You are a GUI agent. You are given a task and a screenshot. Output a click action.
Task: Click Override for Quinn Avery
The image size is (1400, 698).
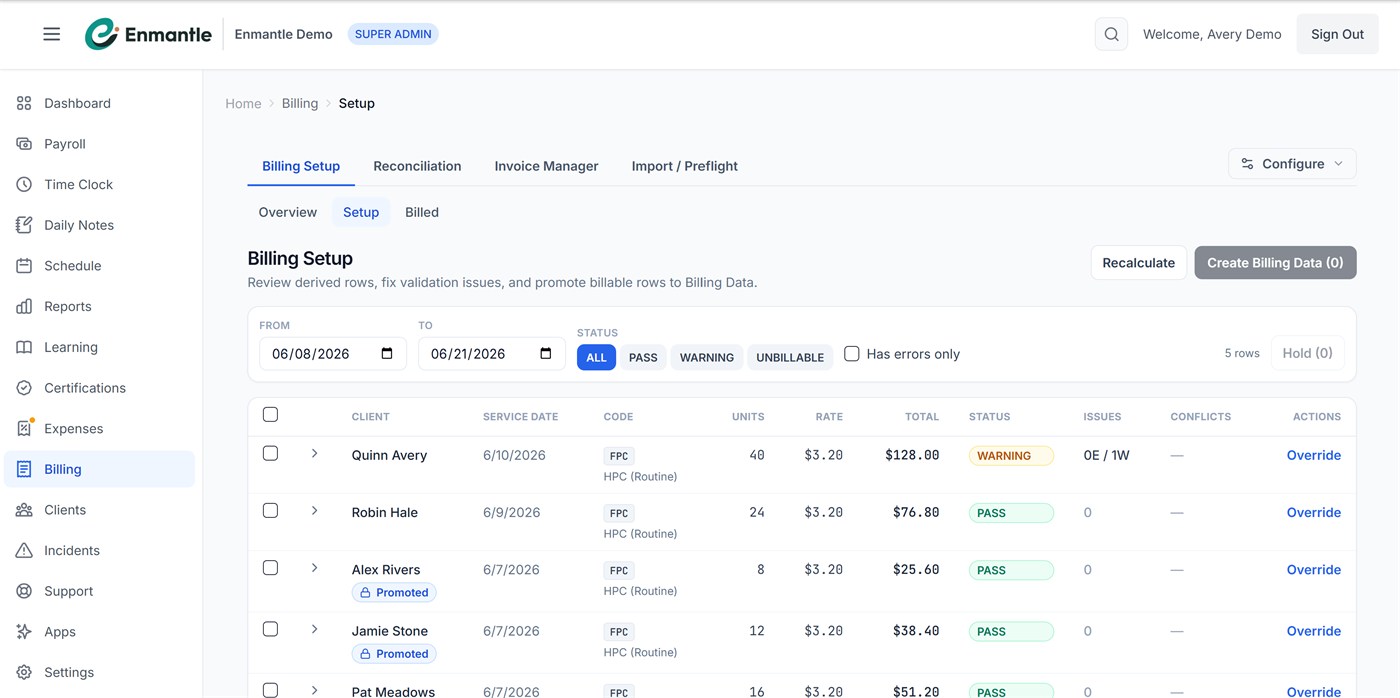1313,455
